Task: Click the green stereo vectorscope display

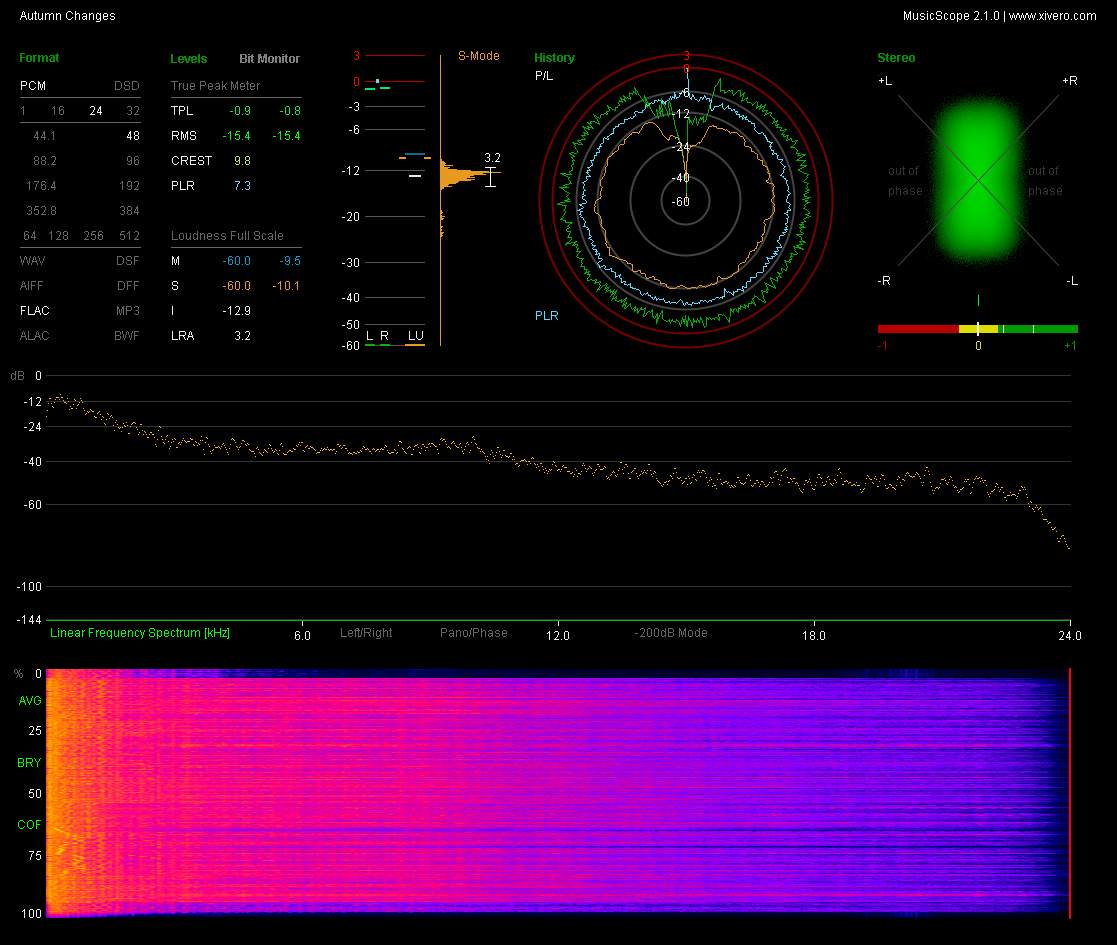Action: point(977,181)
